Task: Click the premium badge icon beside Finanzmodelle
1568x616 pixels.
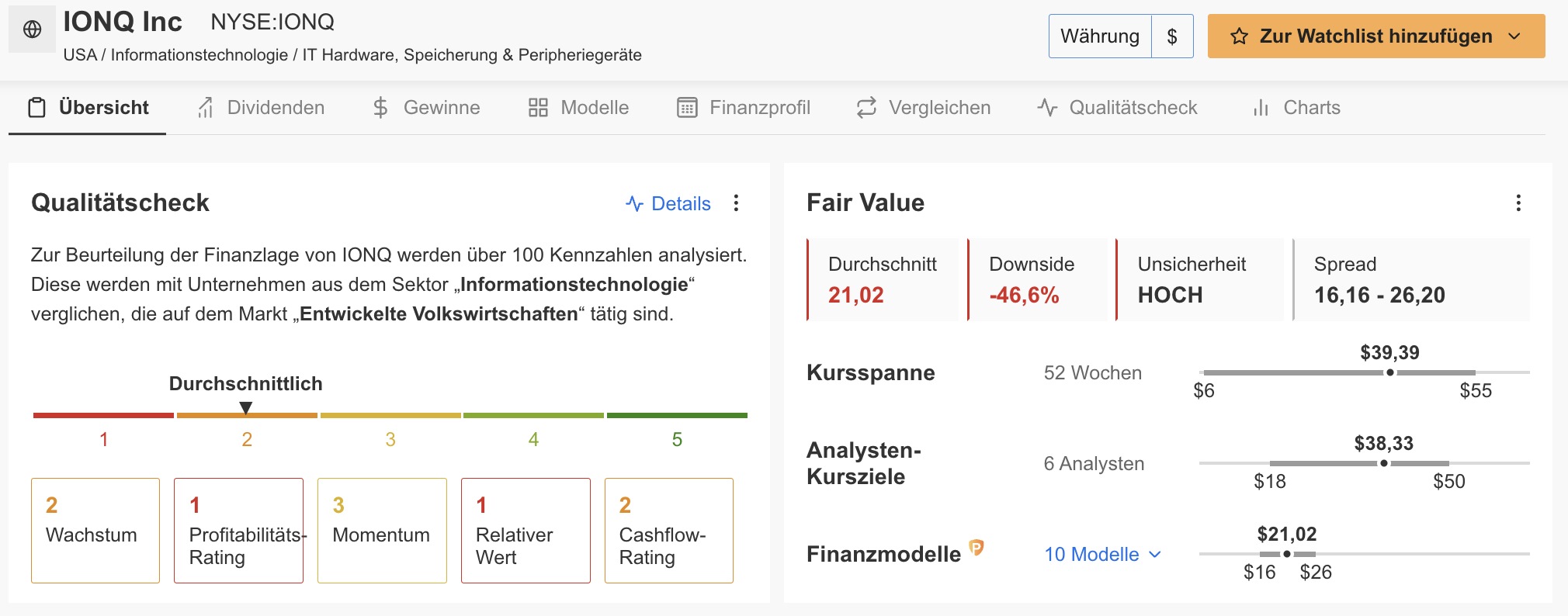Action: (977, 548)
